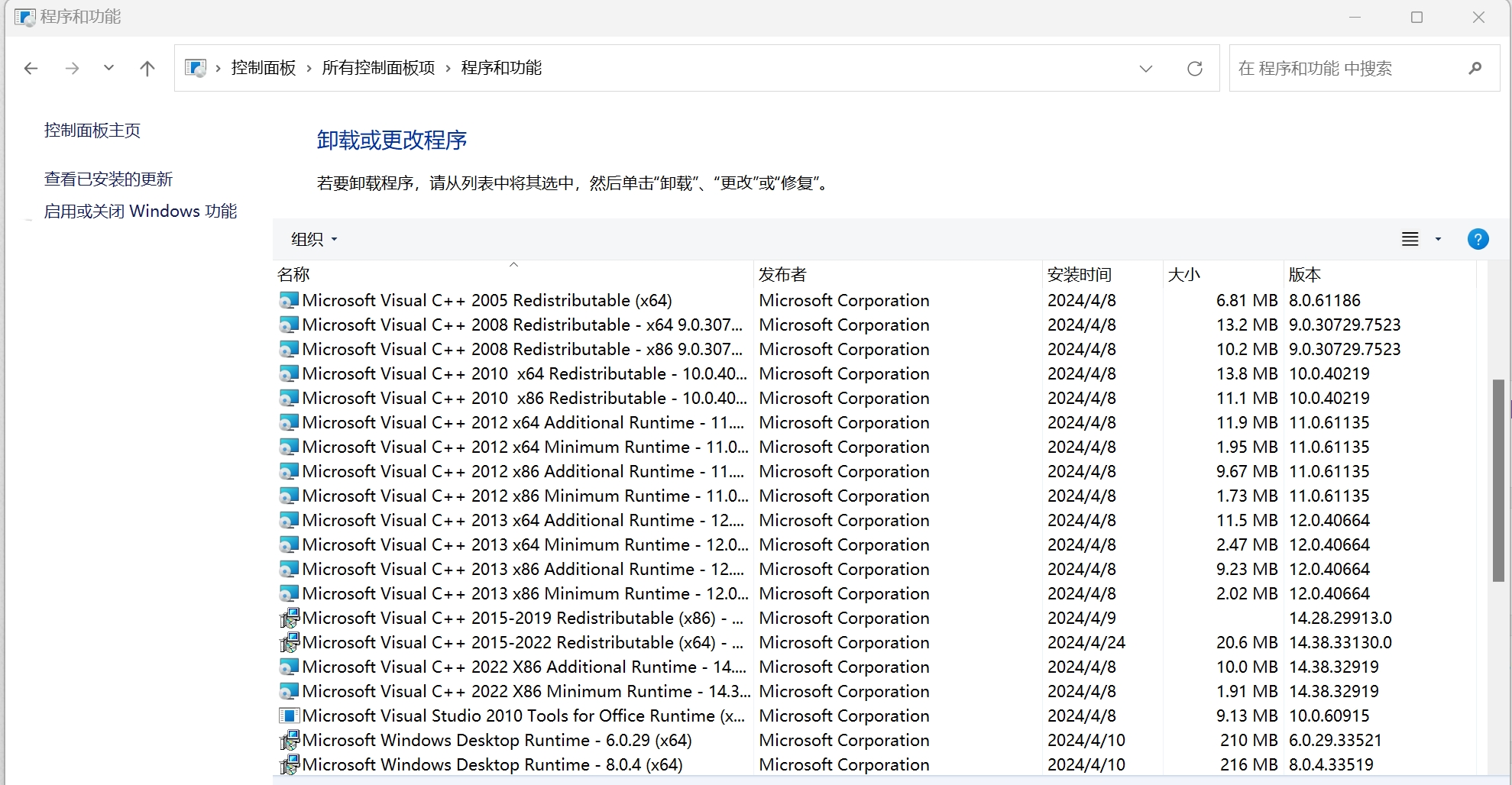Sort by the 名称 column header
Viewport: 1512px width, 785px height.
(513, 274)
